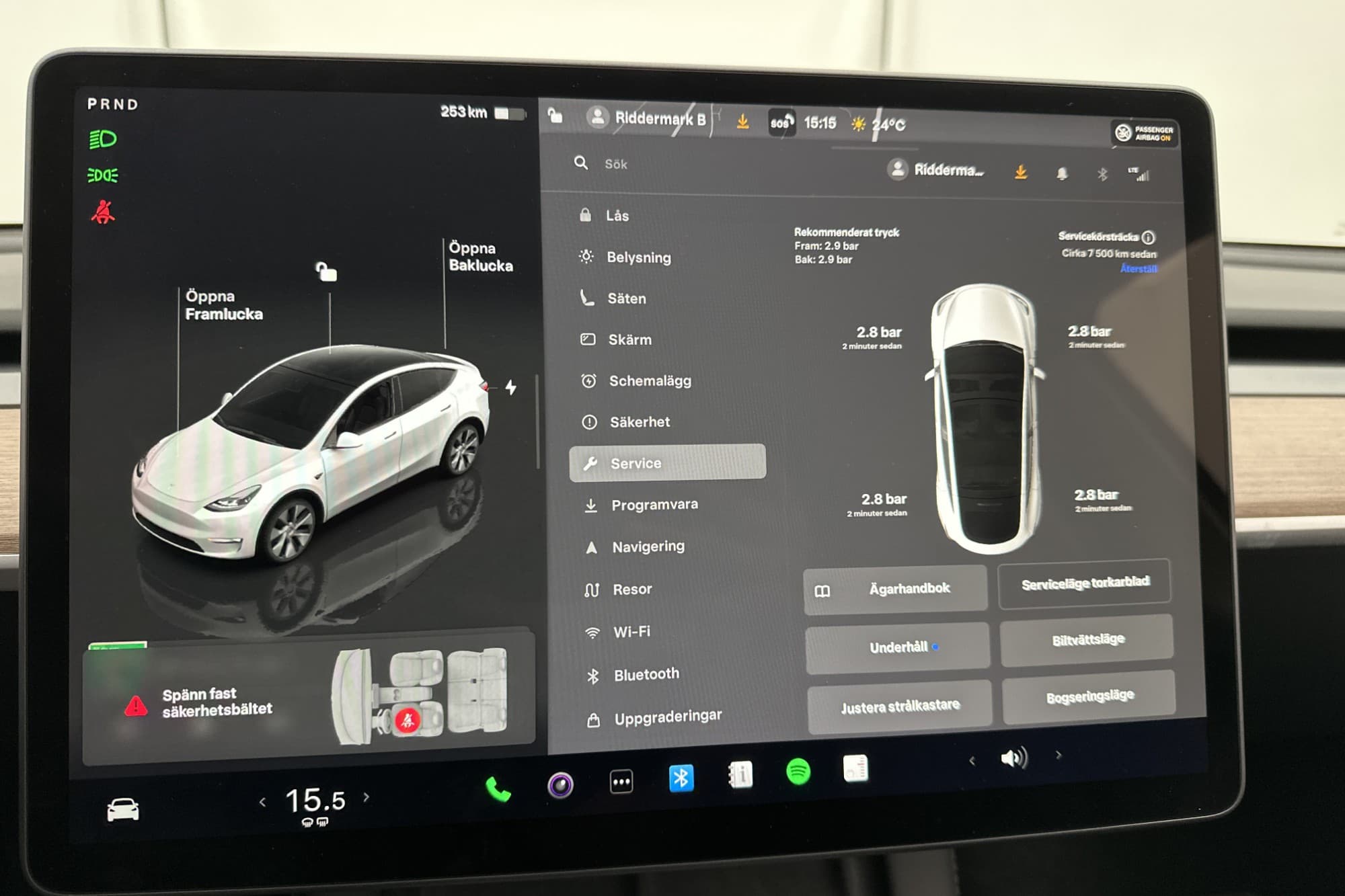The height and width of the screenshot is (896, 1345).
Task: Tap the lock icon in the top status bar
Action: click(x=555, y=115)
